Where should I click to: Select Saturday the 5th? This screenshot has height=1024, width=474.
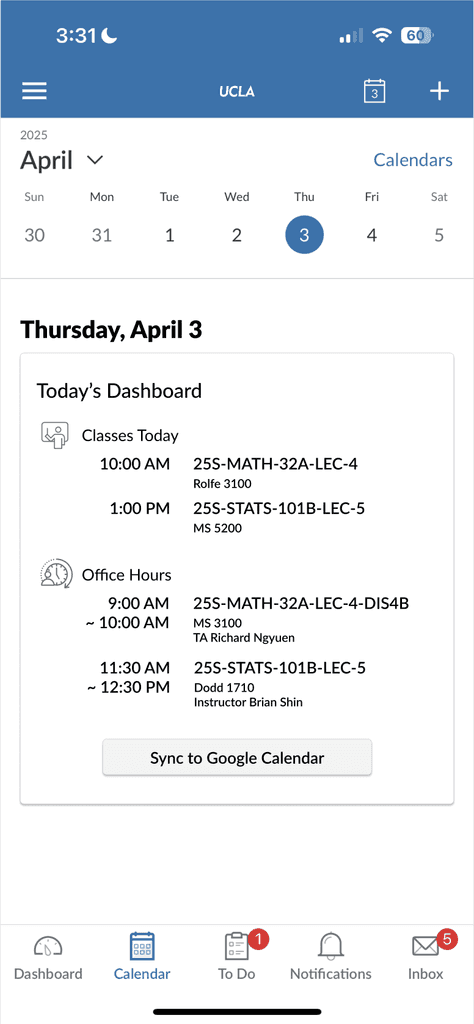click(439, 235)
